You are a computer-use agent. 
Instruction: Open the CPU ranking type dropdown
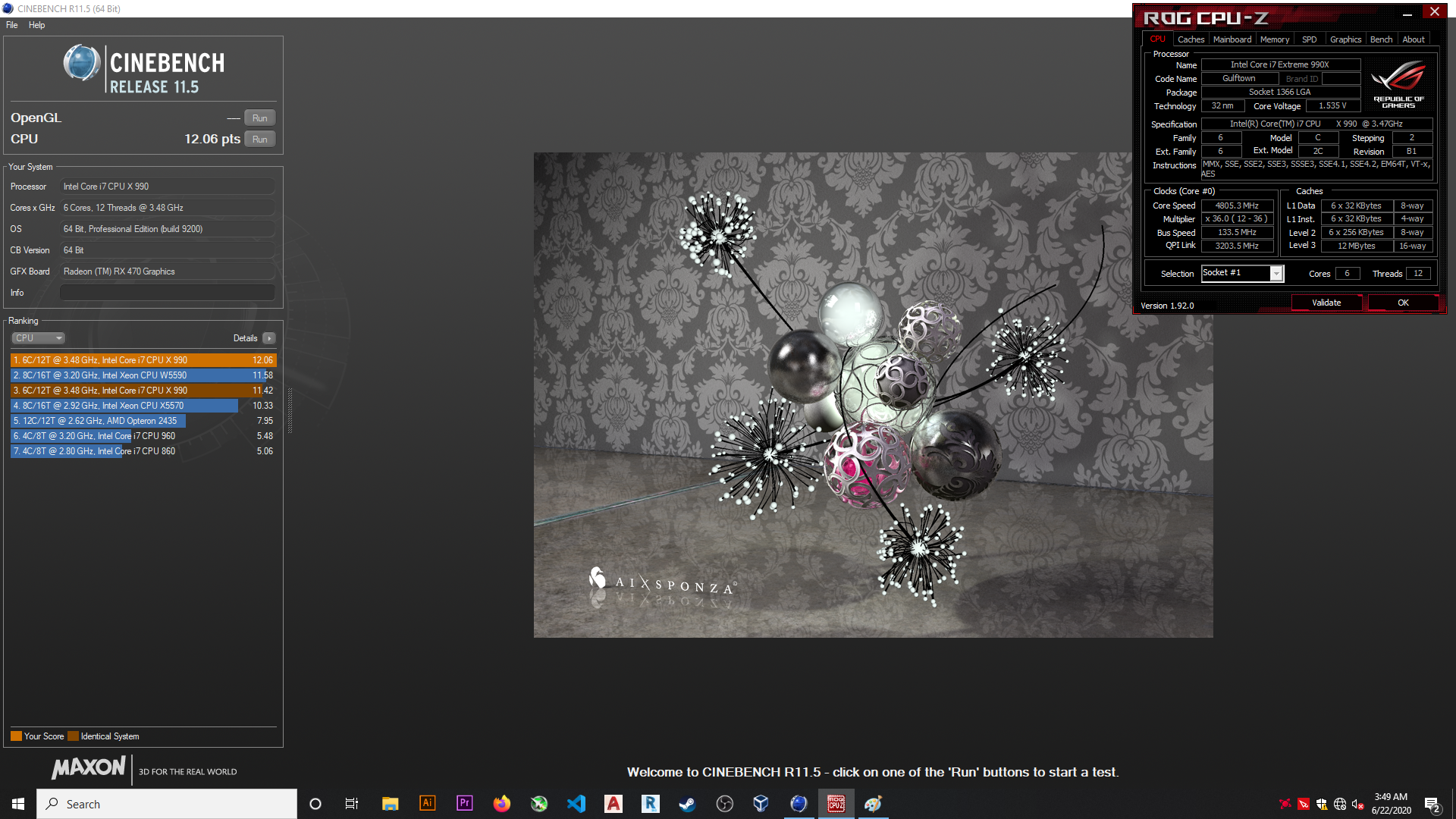[38, 338]
